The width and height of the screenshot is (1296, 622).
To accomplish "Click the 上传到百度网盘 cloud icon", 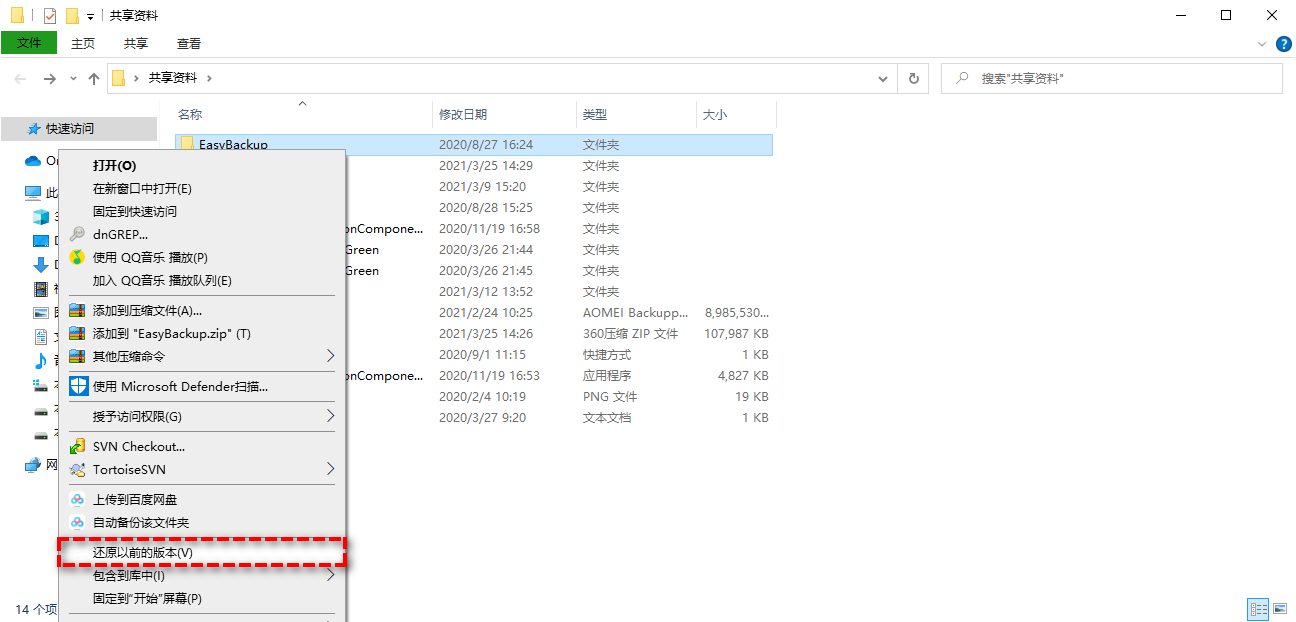I will coord(77,499).
